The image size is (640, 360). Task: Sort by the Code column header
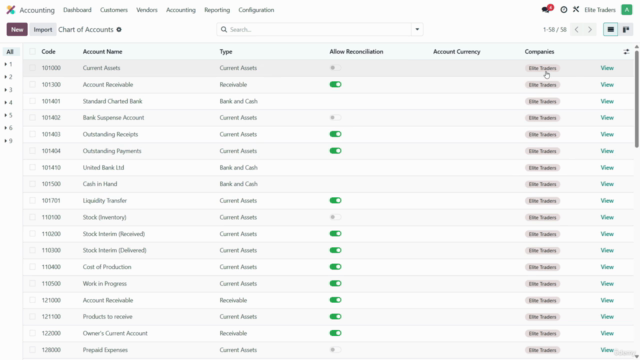[x=49, y=52]
